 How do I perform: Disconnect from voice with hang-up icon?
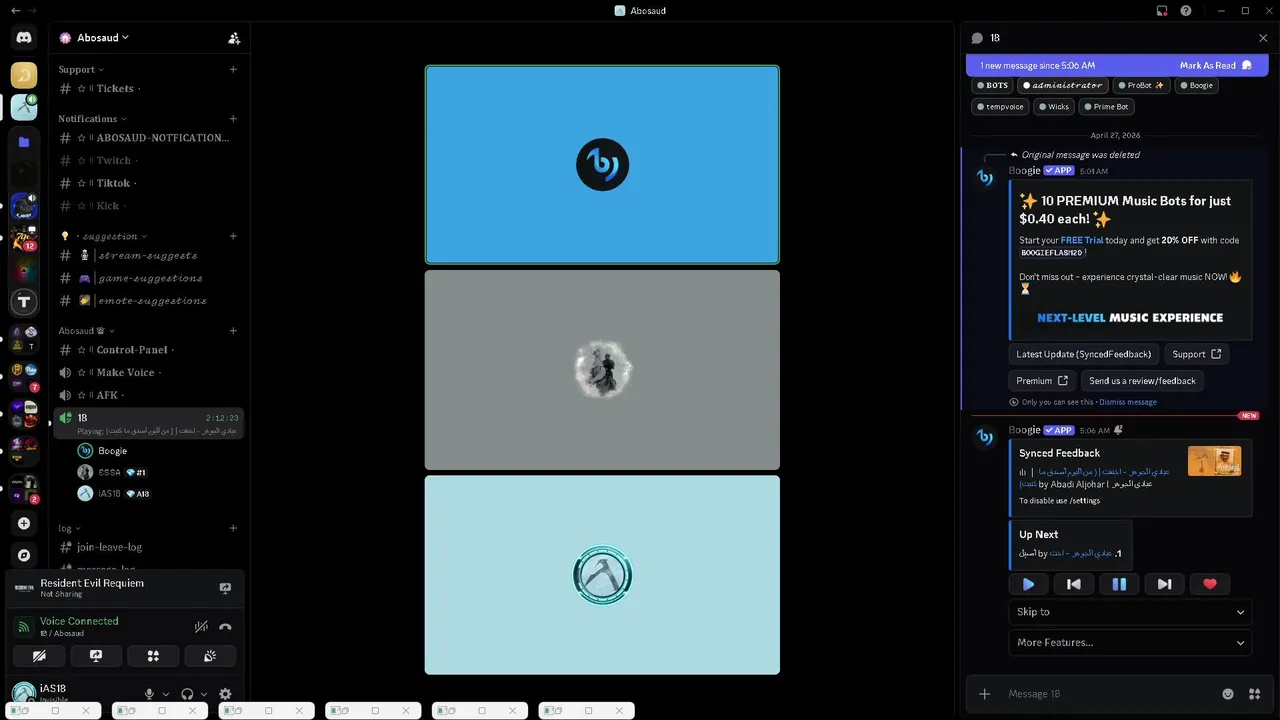[225, 627]
